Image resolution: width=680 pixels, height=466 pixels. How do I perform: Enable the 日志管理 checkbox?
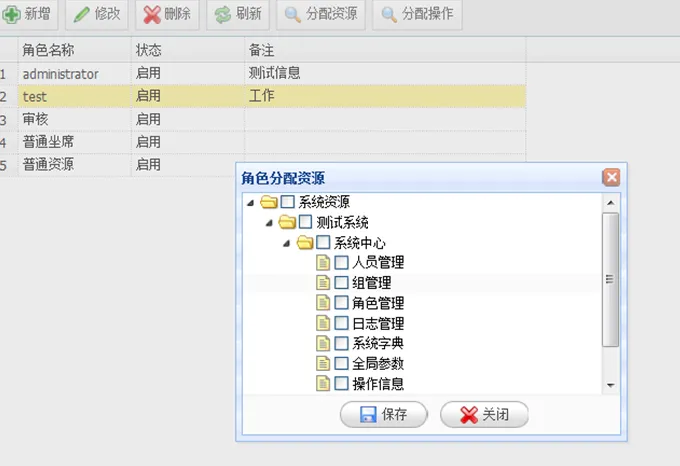click(341, 323)
